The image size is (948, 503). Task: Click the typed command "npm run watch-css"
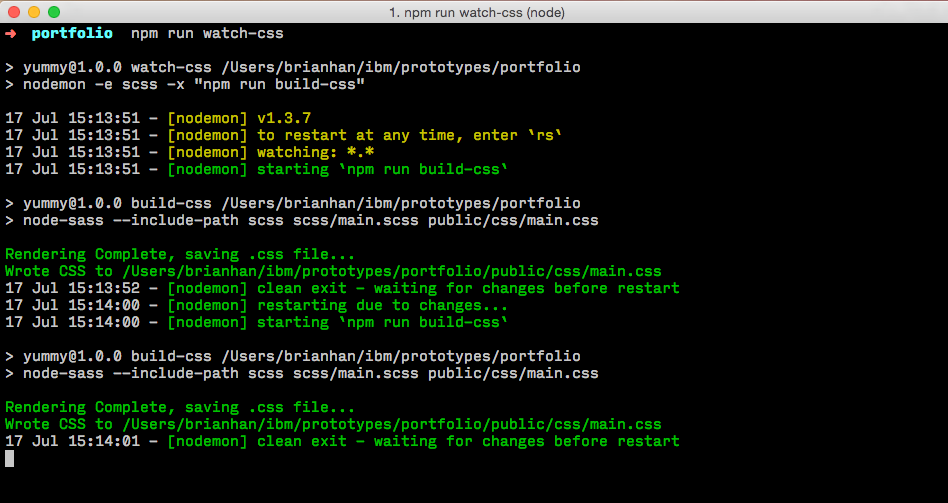tap(207, 33)
